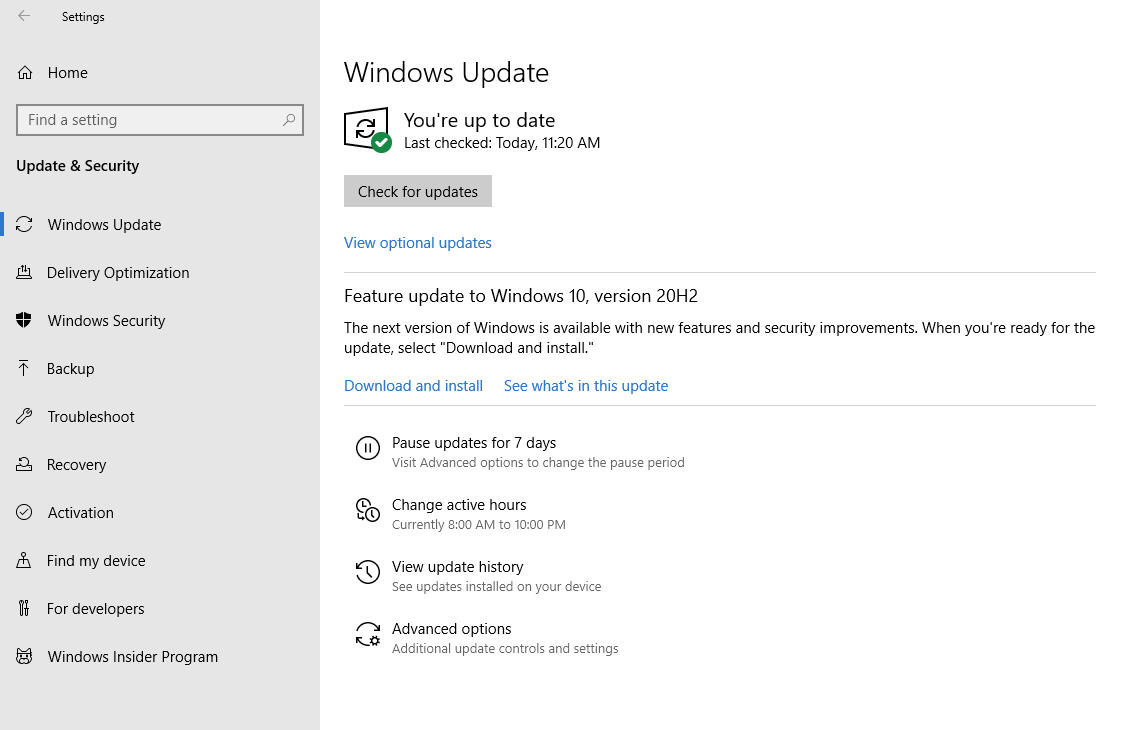Select Pause updates for 7 days
This screenshot has height=730, width=1145.
tap(474, 442)
